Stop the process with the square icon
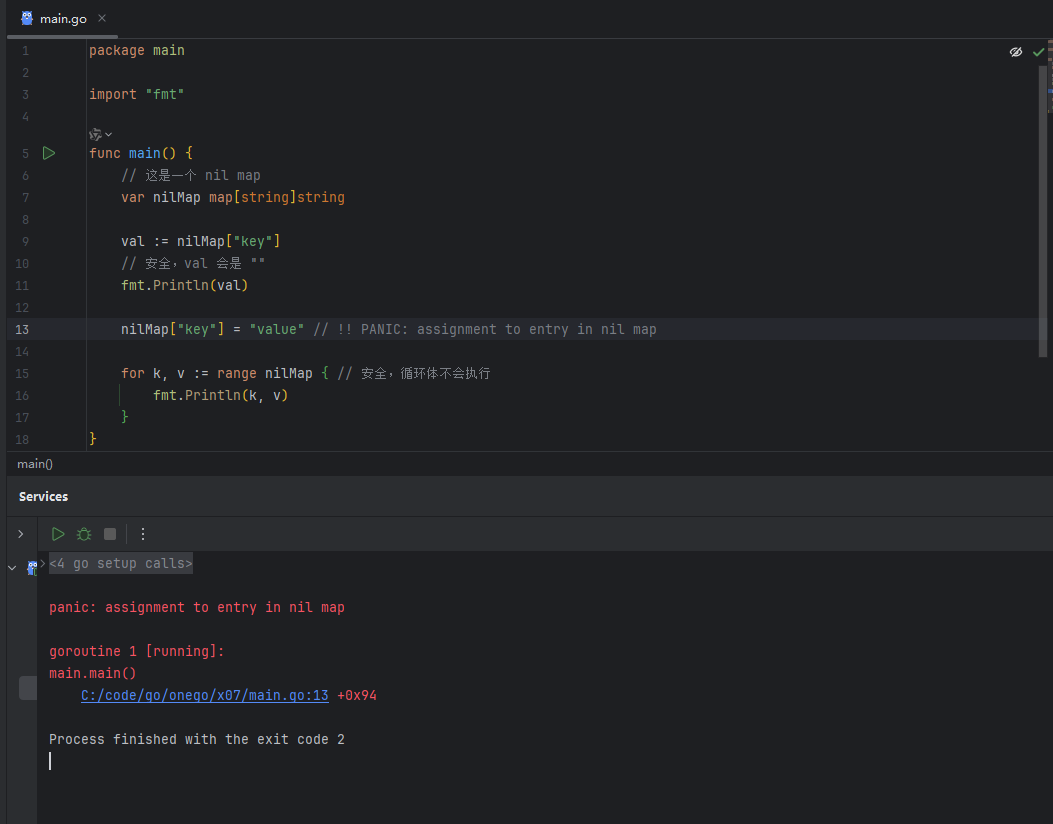 click(x=110, y=534)
